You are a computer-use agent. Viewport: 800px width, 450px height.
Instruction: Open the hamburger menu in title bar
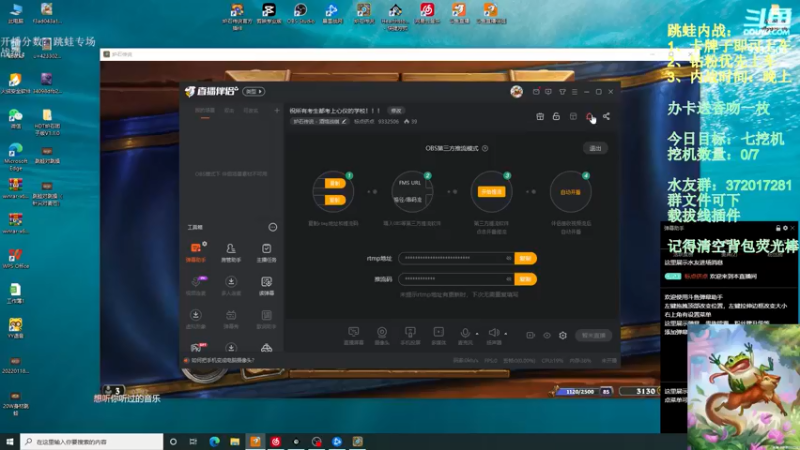pos(574,92)
